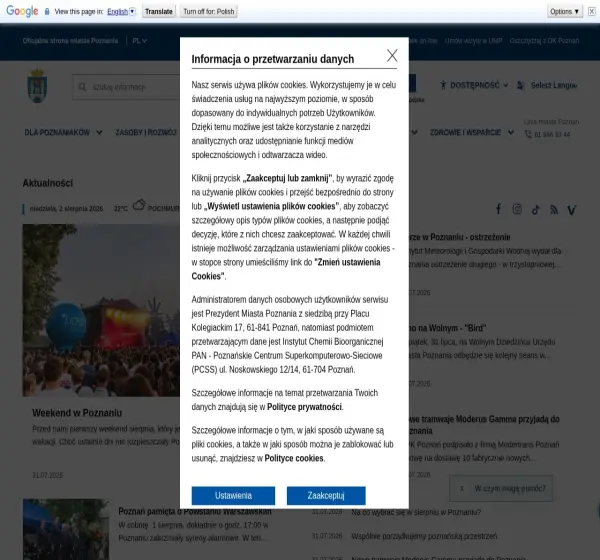Expand the DLA POZNANIAKÓW menu
600x560 pixels.
point(63,132)
